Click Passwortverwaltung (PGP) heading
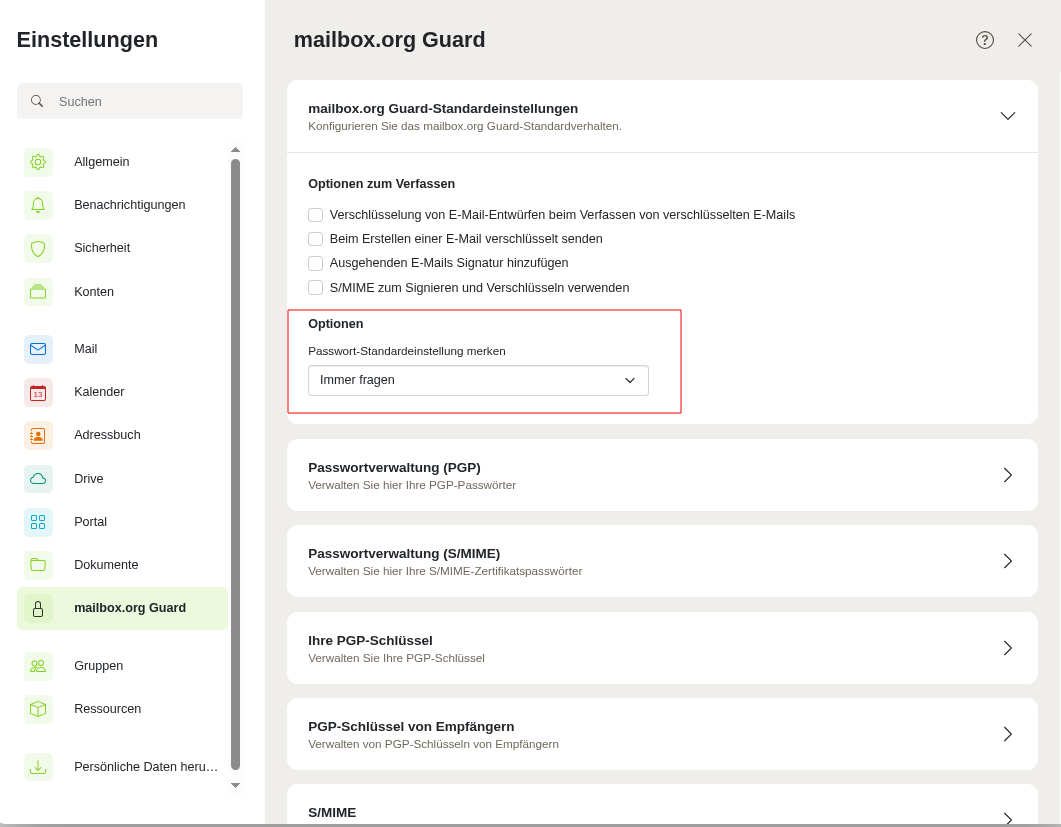Screen dimensions: 1061x827 (x=394, y=468)
